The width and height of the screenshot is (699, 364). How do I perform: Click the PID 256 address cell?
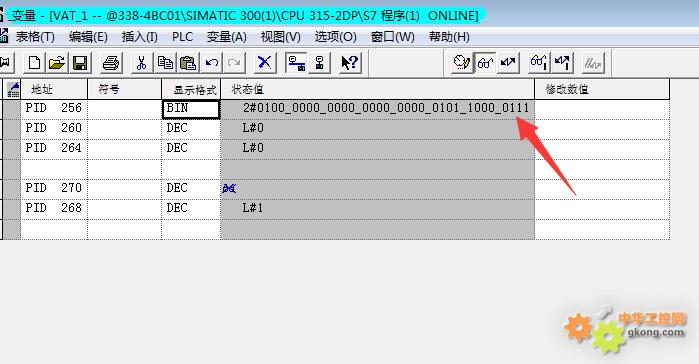point(54,109)
